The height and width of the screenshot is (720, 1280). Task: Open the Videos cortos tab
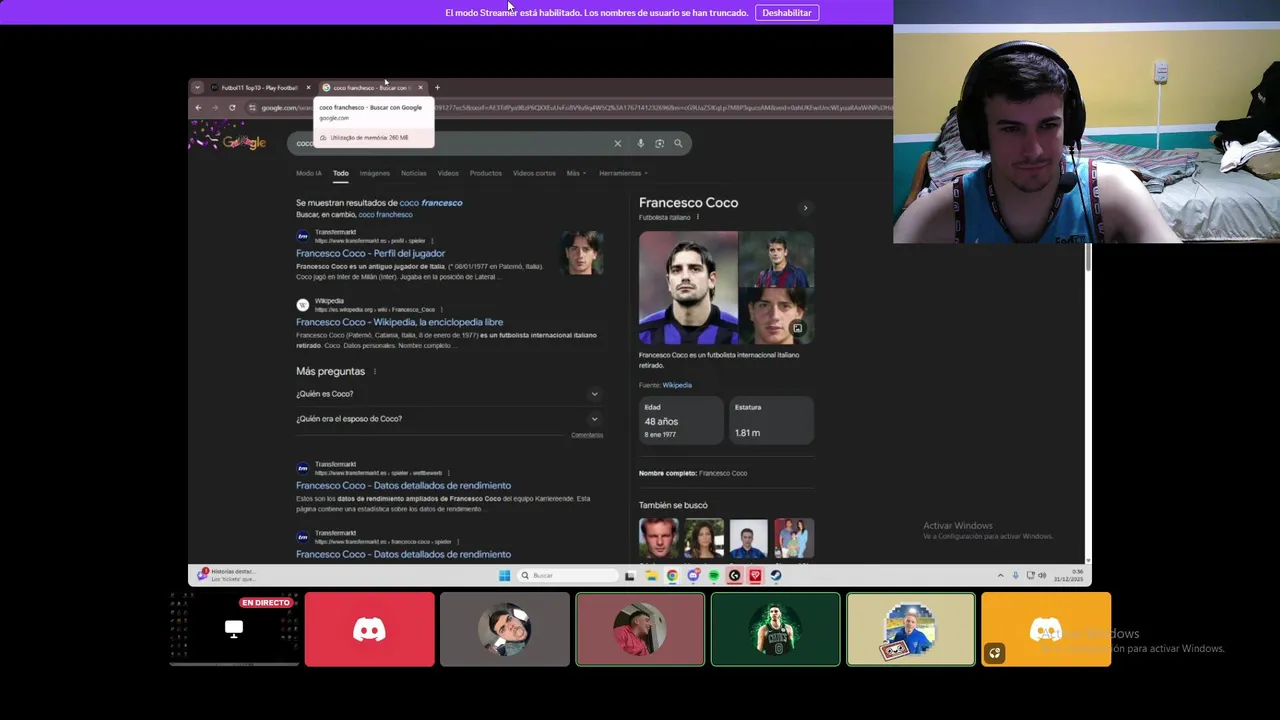click(534, 173)
